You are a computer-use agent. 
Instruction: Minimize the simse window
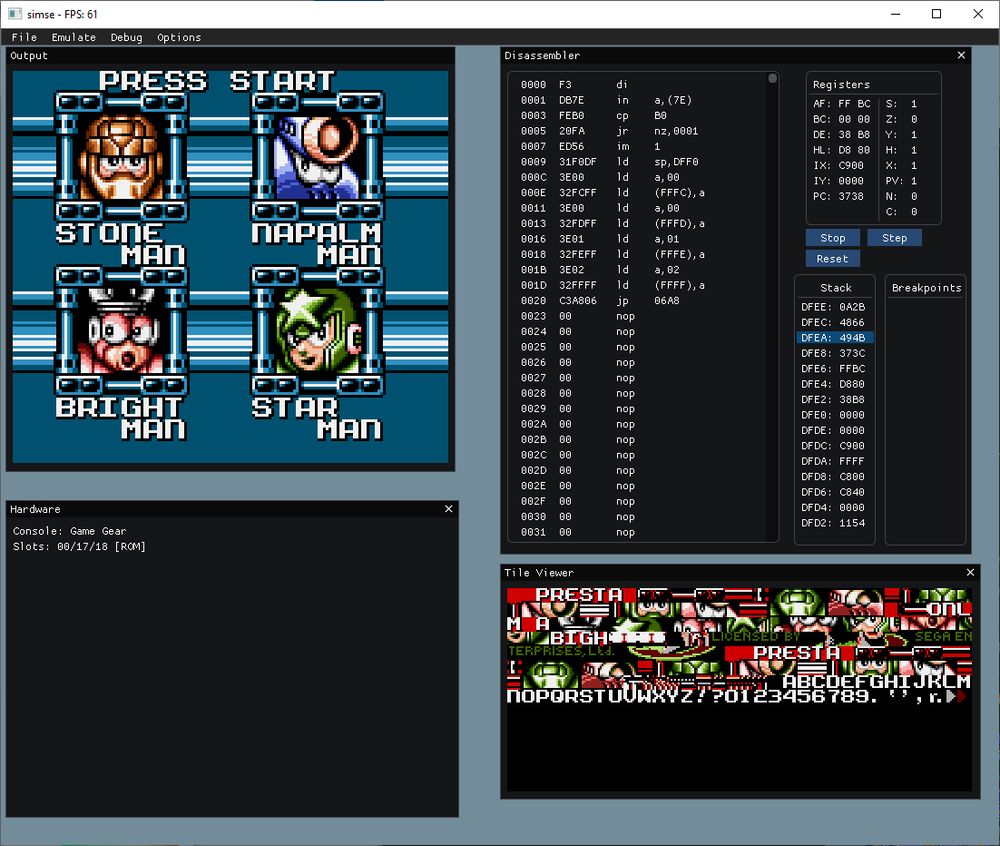coord(895,13)
